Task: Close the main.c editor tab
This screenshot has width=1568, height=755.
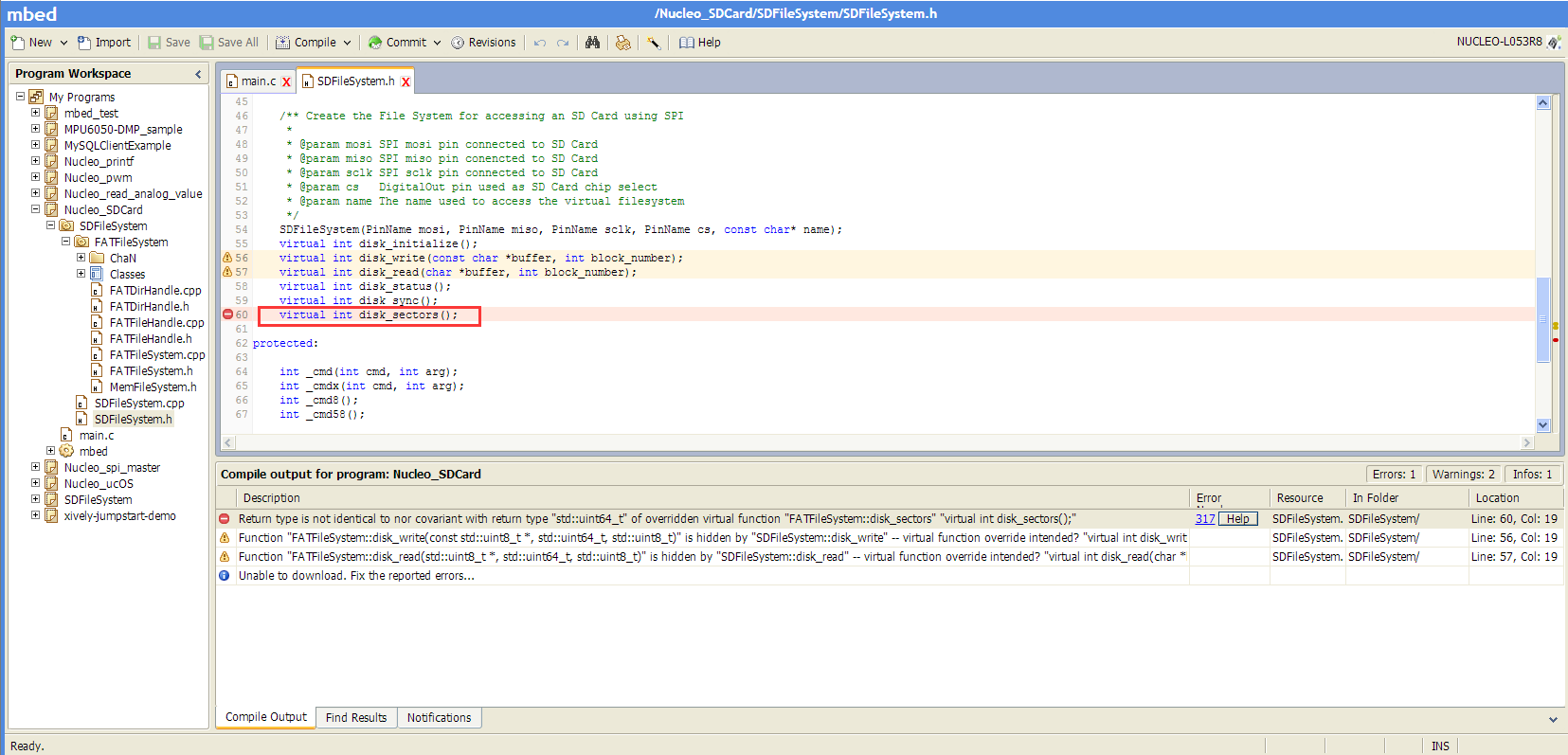Action: [286, 82]
